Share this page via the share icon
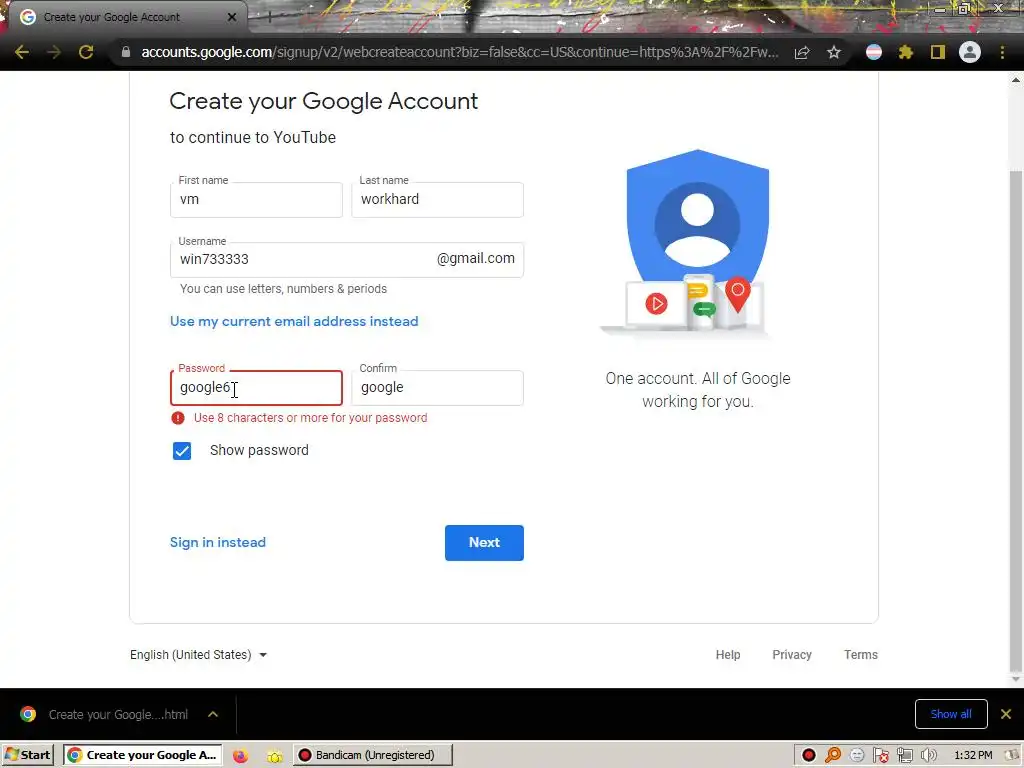The image size is (1024, 768). [x=802, y=52]
